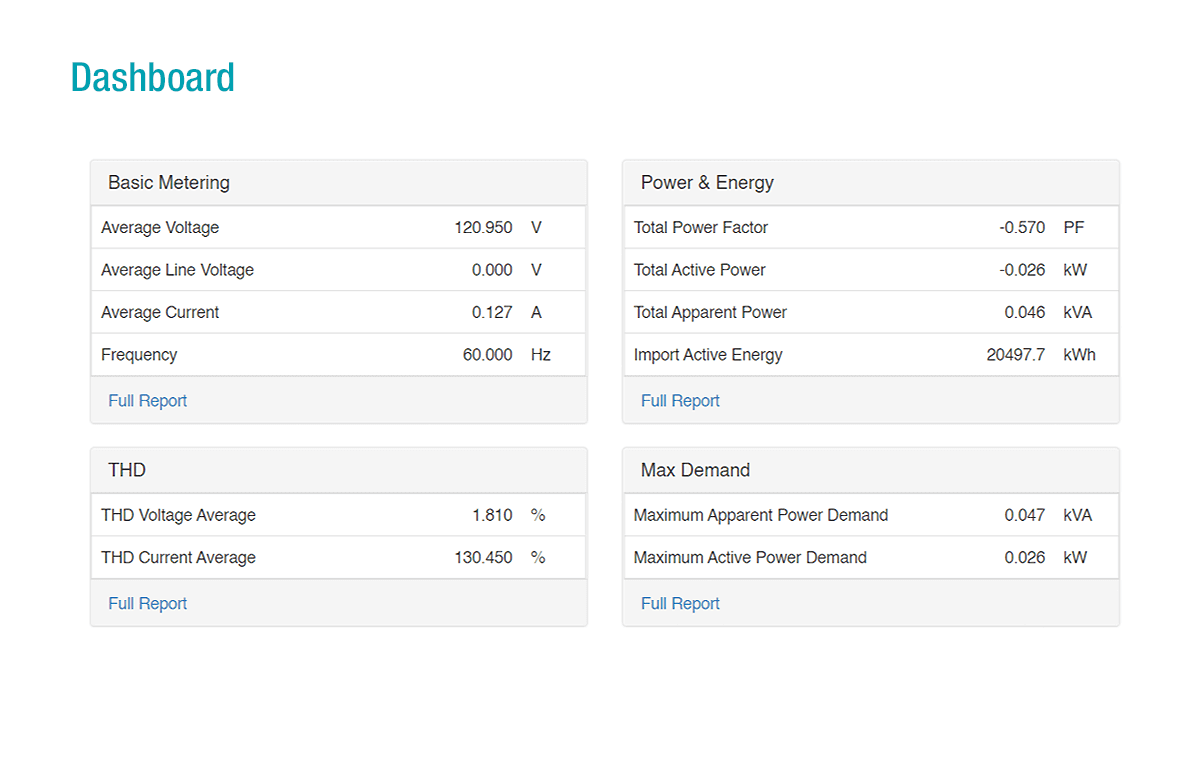Open the Power & Energy full report
Image resolution: width=1200 pixels, height=761 pixels.
tap(680, 400)
